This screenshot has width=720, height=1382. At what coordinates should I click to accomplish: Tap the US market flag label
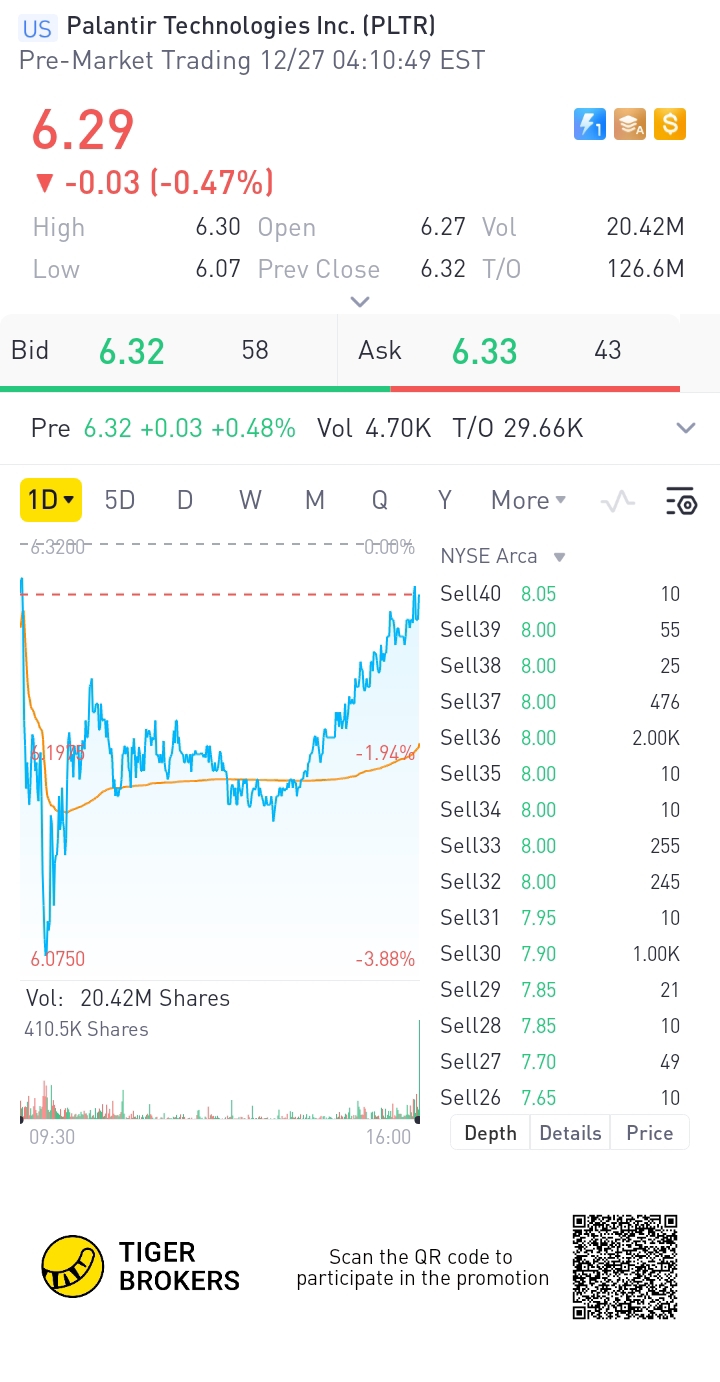tap(37, 28)
